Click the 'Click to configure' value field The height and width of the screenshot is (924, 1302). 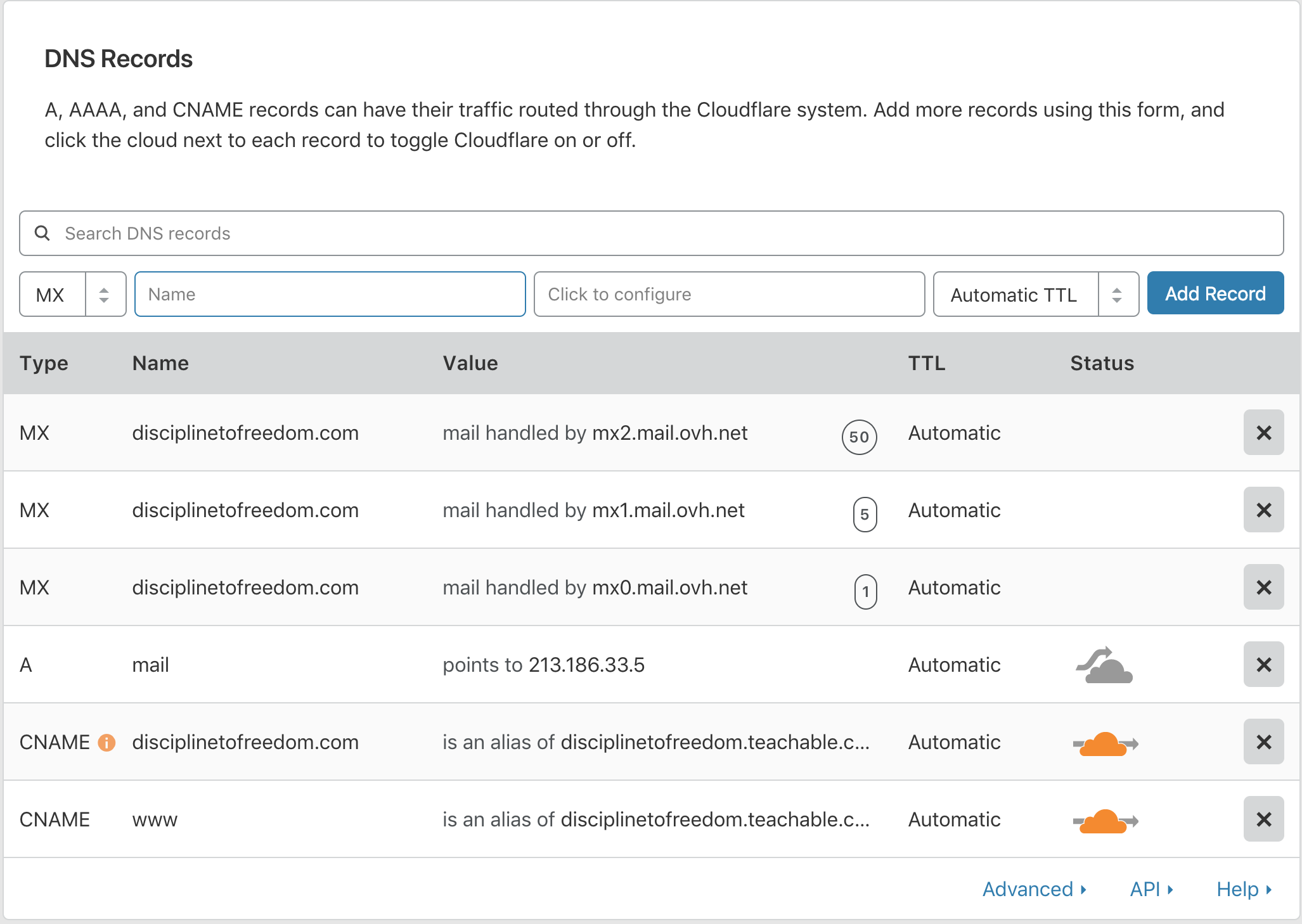729,294
